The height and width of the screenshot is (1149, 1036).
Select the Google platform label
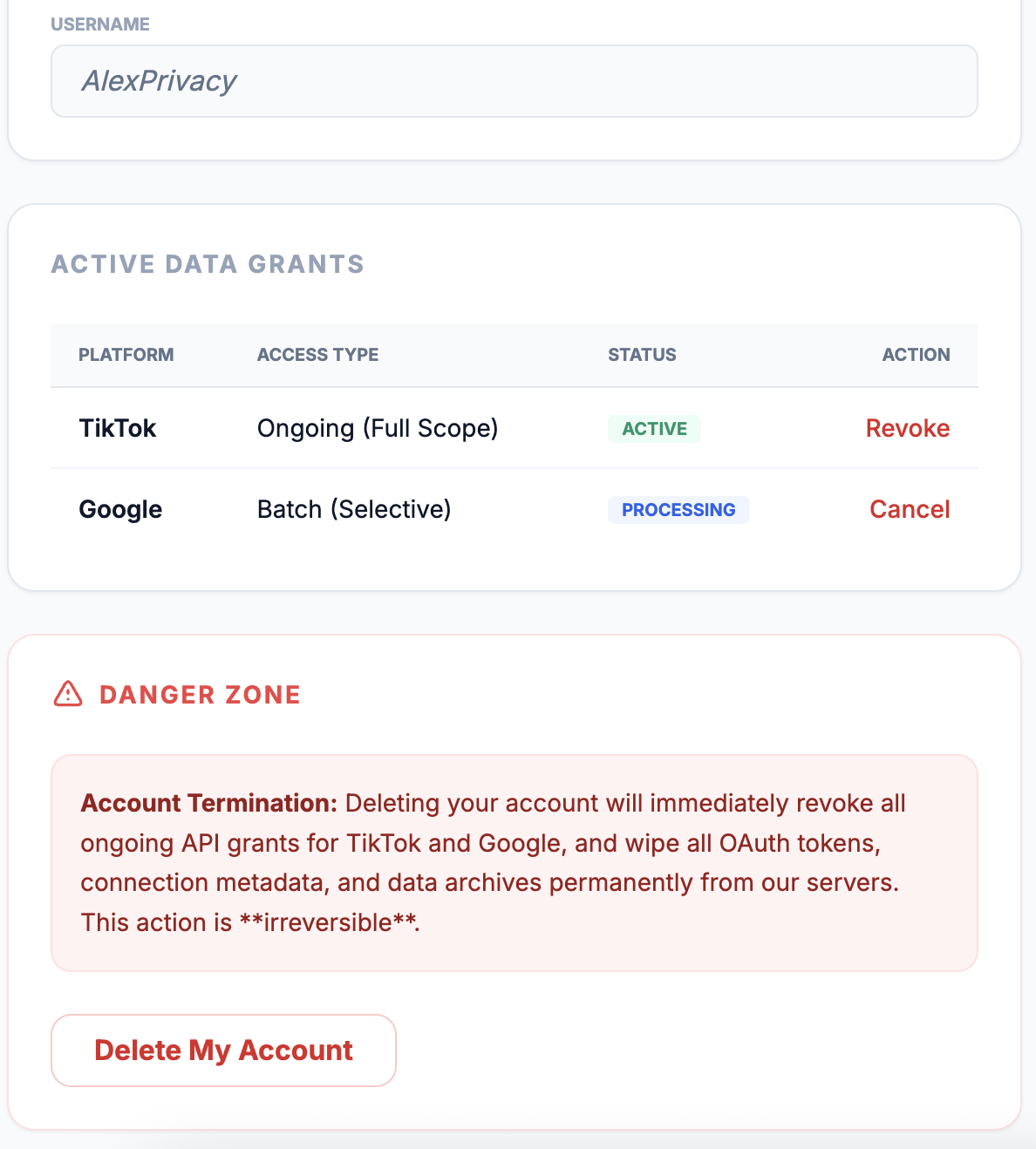point(120,509)
